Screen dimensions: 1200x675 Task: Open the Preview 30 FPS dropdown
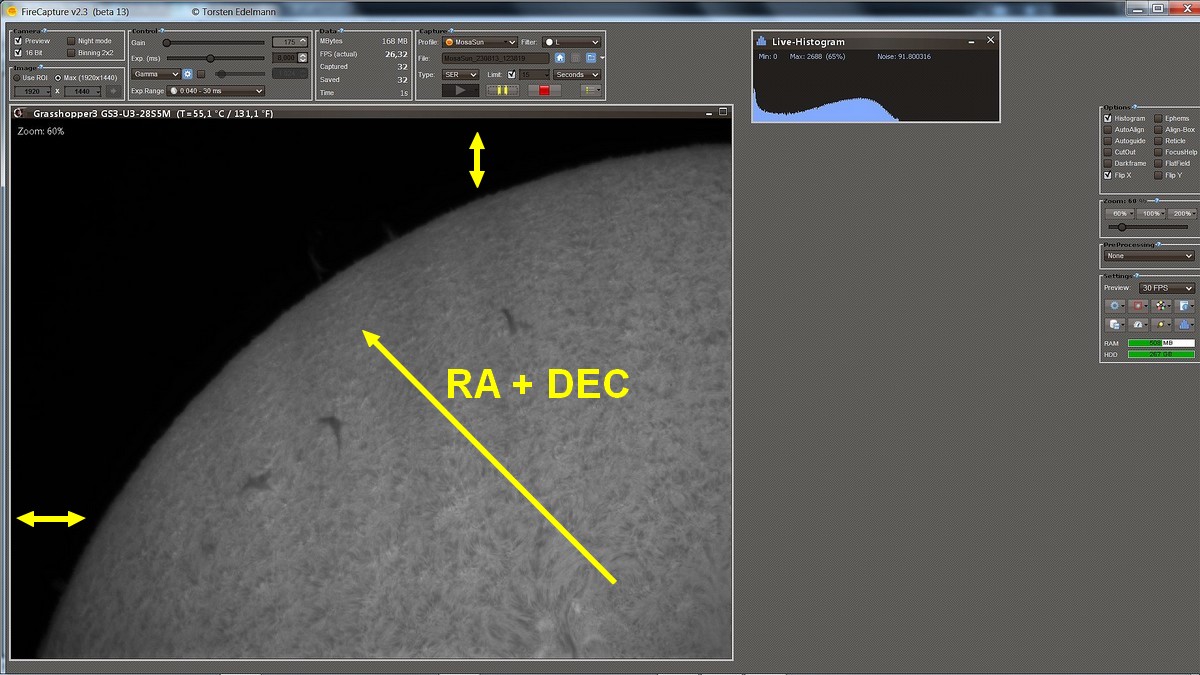point(1167,288)
